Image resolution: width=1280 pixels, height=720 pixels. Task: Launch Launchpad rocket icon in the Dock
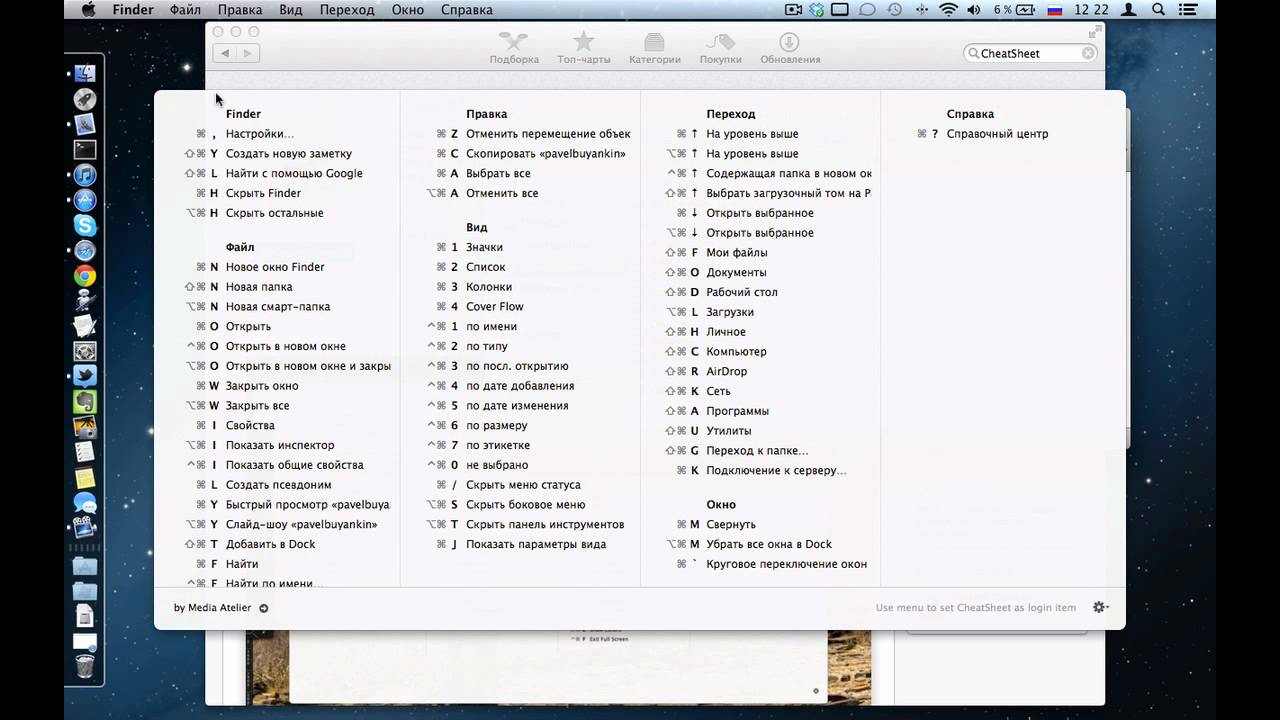(85, 99)
